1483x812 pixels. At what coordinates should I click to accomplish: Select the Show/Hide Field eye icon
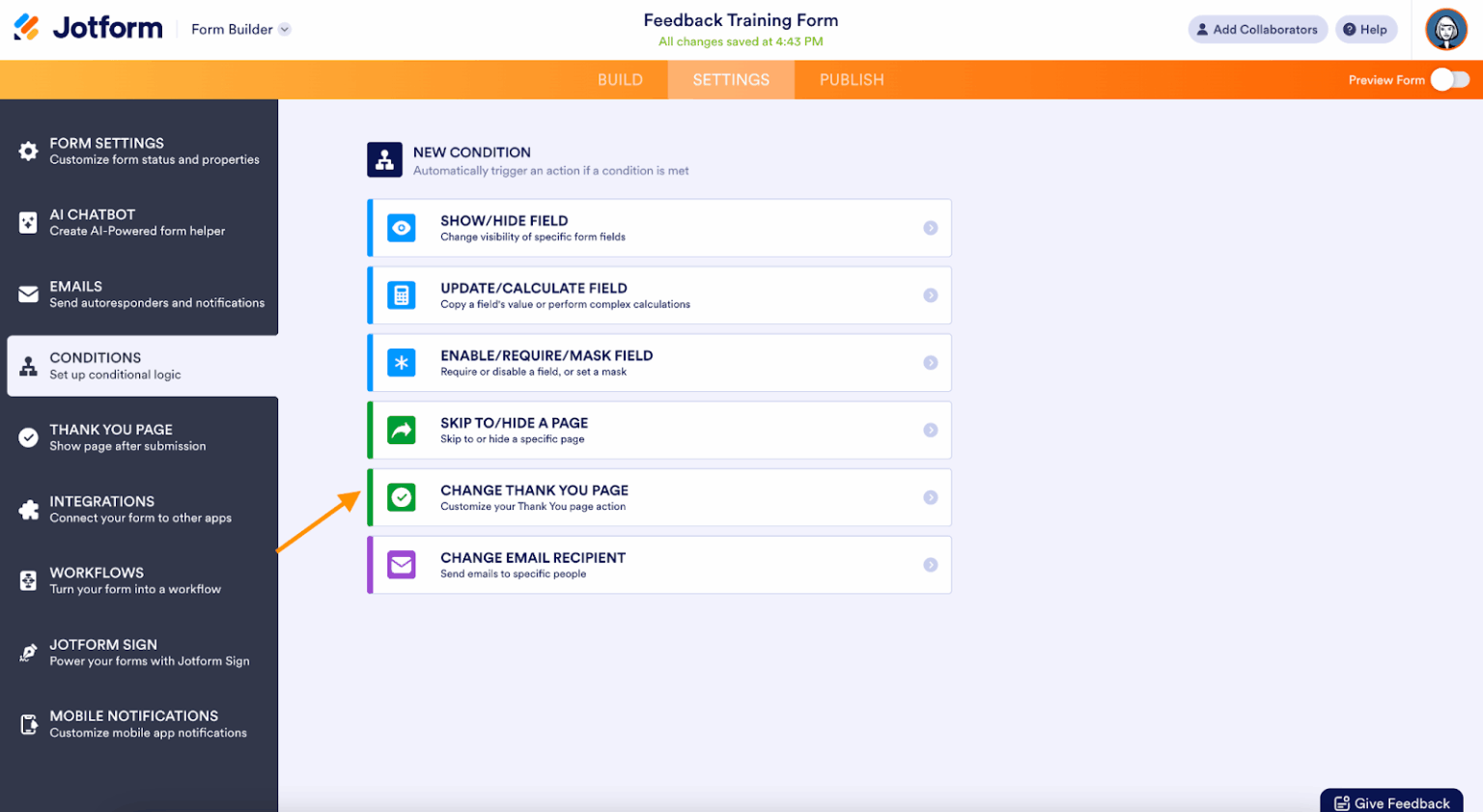pyautogui.click(x=401, y=228)
